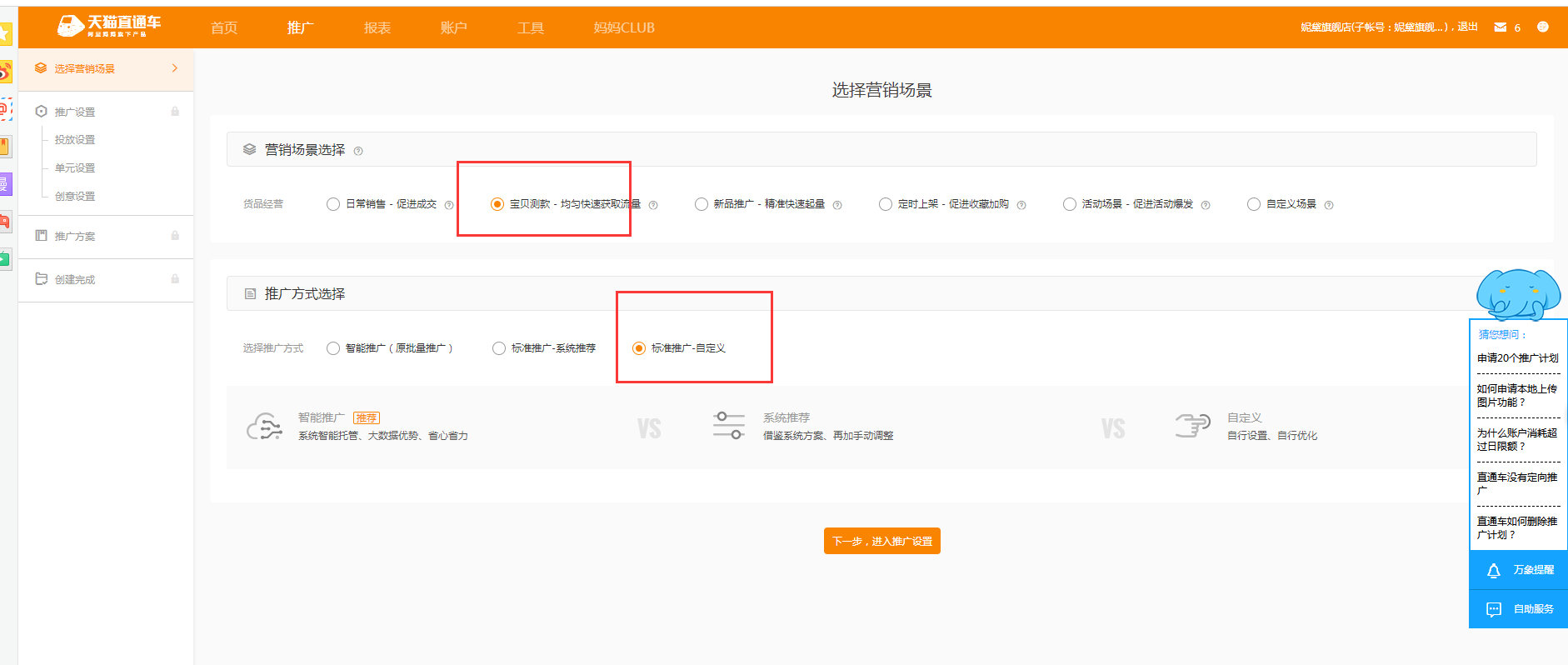Expand 选择营销场景 chevron arrow in sidebar
The height and width of the screenshot is (665, 1568).
(x=175, y=68)
